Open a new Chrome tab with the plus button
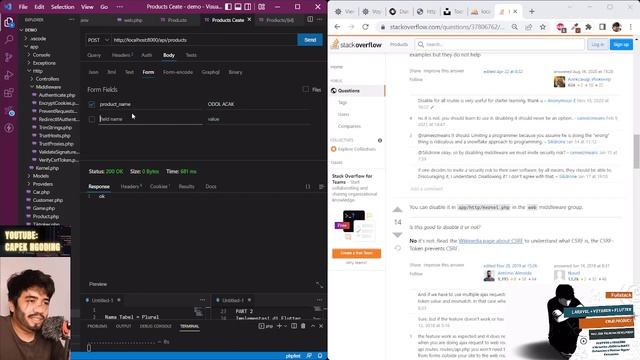 tap(531, 12)
